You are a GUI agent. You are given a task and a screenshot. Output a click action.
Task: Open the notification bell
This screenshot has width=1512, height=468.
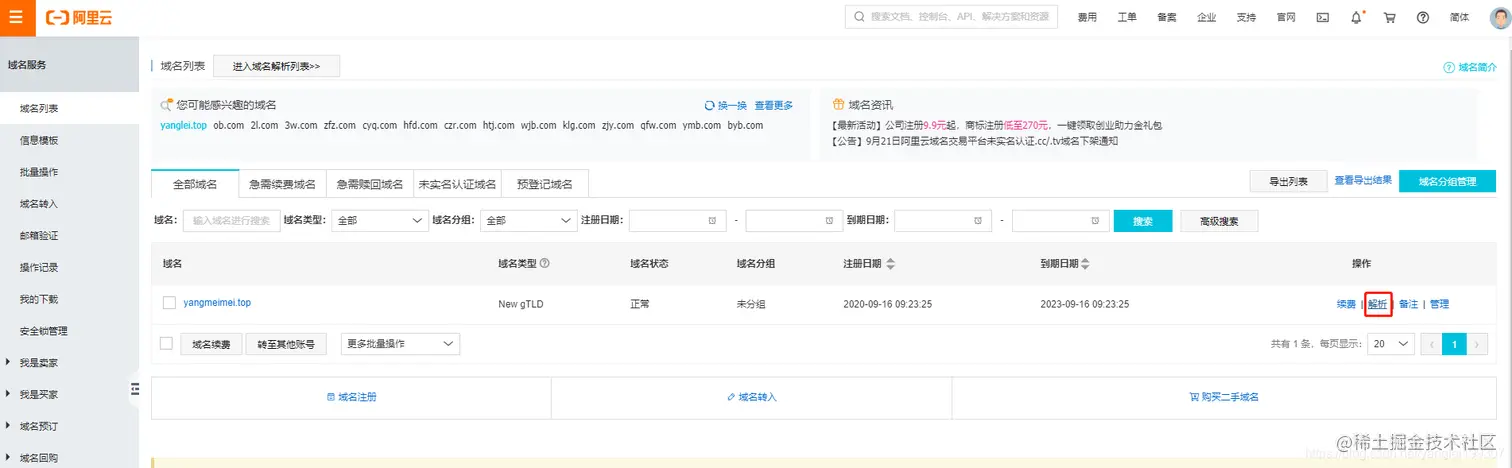point(1356,17)
